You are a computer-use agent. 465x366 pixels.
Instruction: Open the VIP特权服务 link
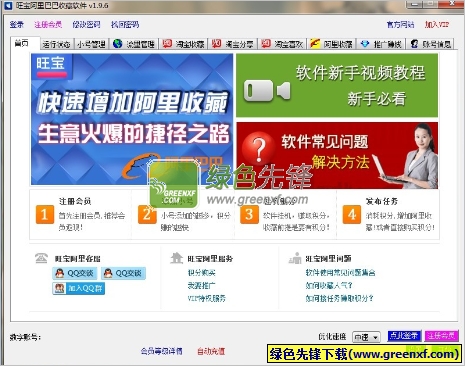tap(207, 298)
